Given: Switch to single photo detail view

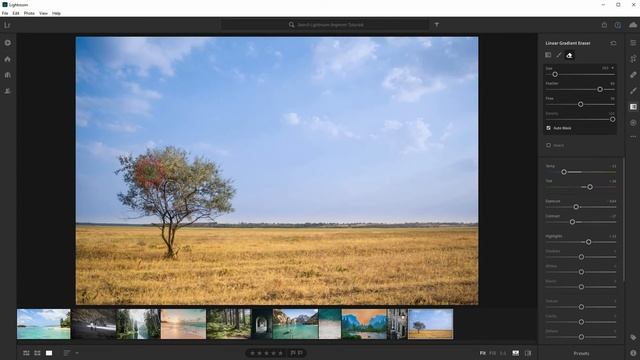Looking at the screenshot, I should [49, 353].
